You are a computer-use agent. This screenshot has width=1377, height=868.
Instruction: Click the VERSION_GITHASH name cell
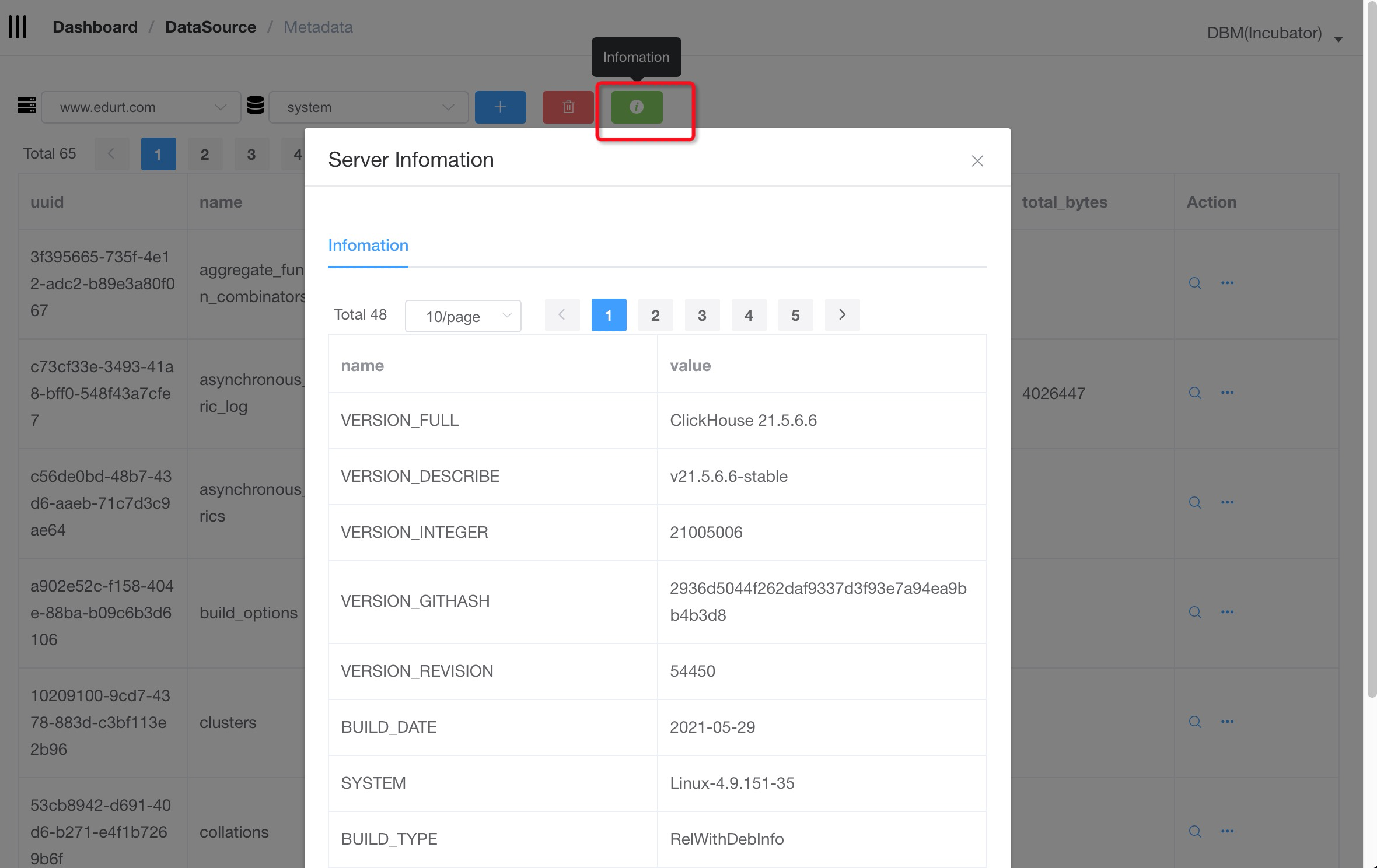pyautogui.click(x=492, y=602)
